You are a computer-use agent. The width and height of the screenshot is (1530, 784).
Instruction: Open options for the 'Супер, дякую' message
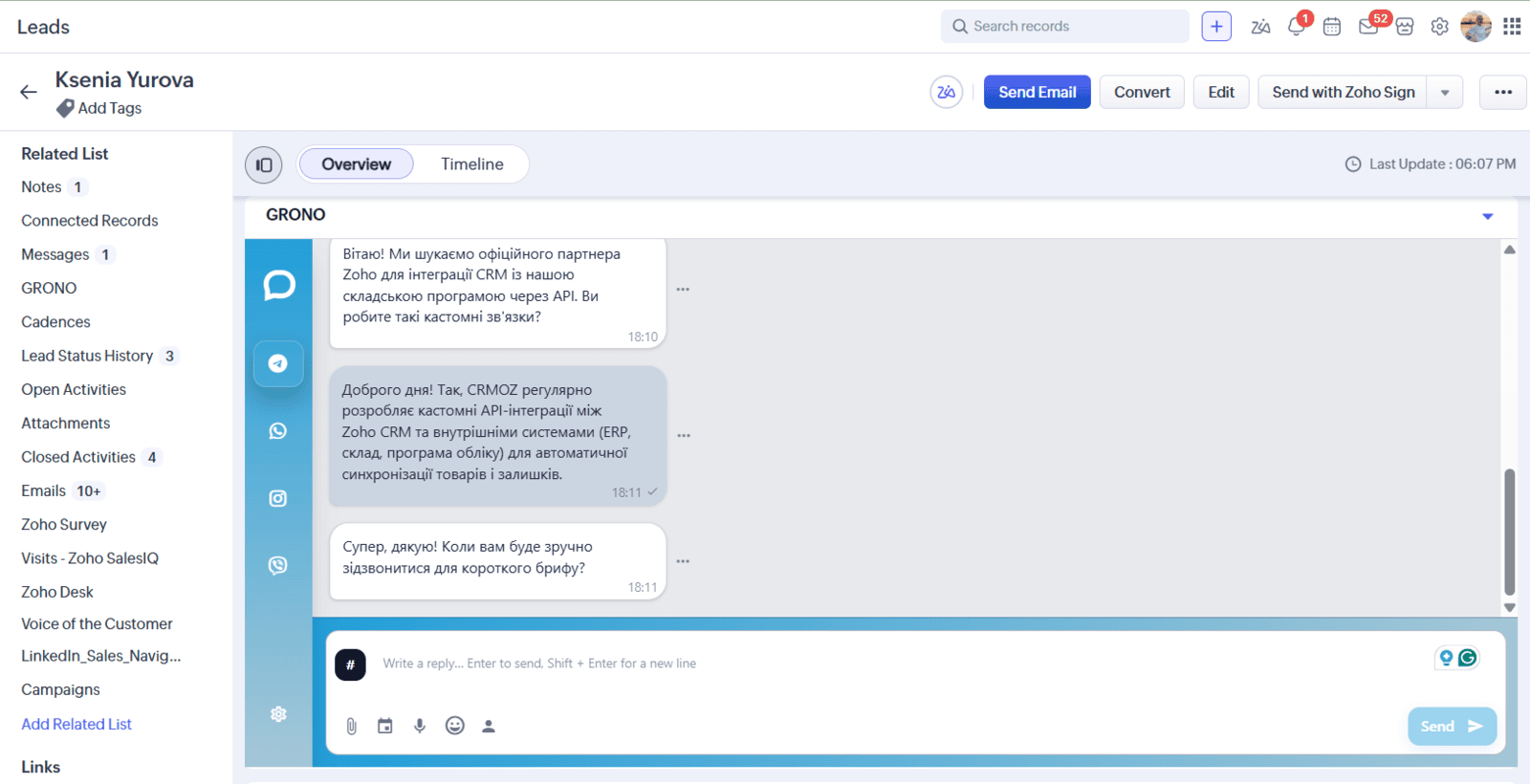coord(683,561)
